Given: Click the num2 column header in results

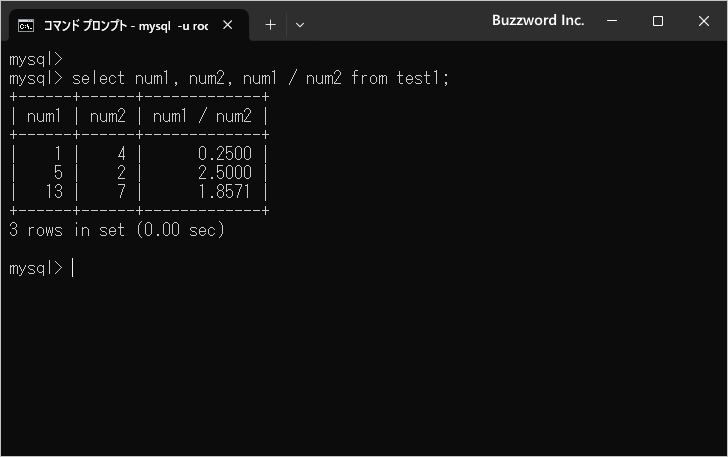Looking at the screenshot, I should pyautogui.click(x=107, y=116).
